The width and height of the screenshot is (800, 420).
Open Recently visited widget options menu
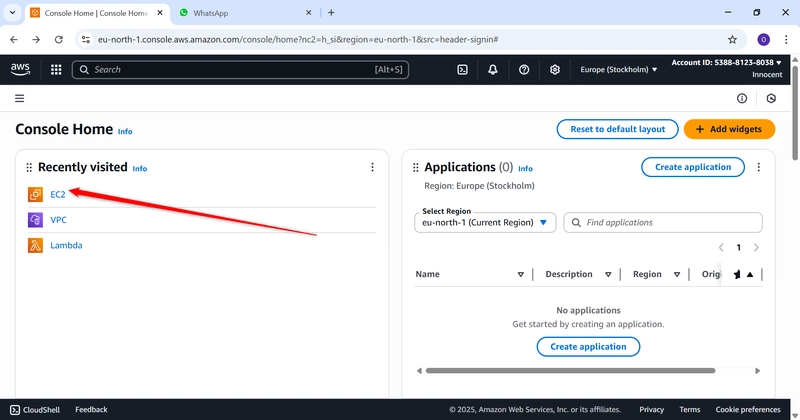point(372,167)
